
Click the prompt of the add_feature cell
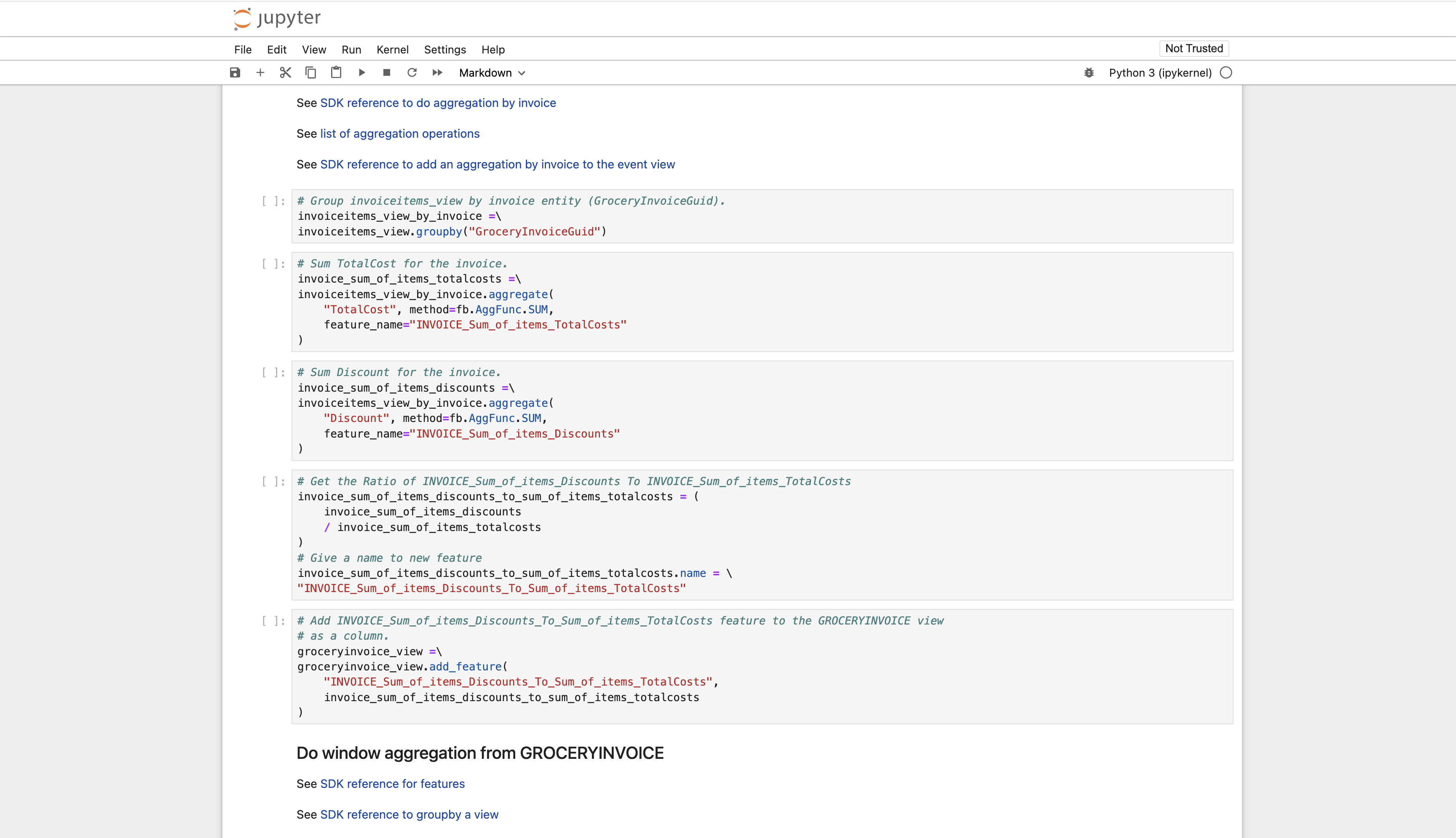(273, 620)
